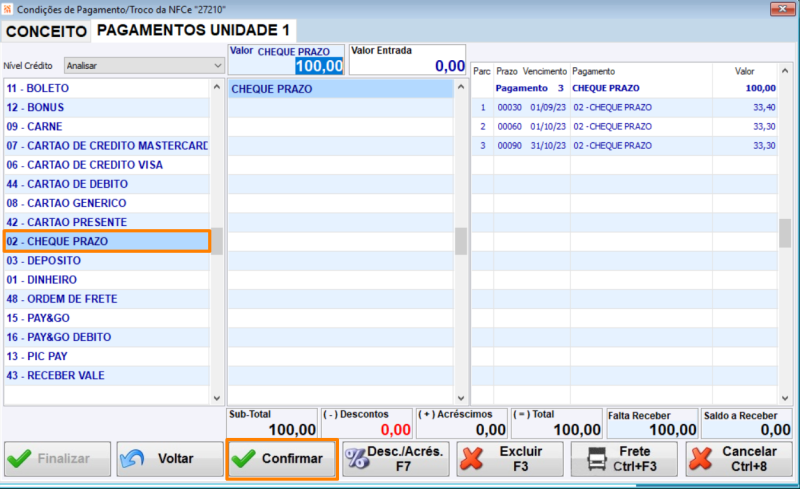Click the Prazo column header

click(x=507, y=71)
